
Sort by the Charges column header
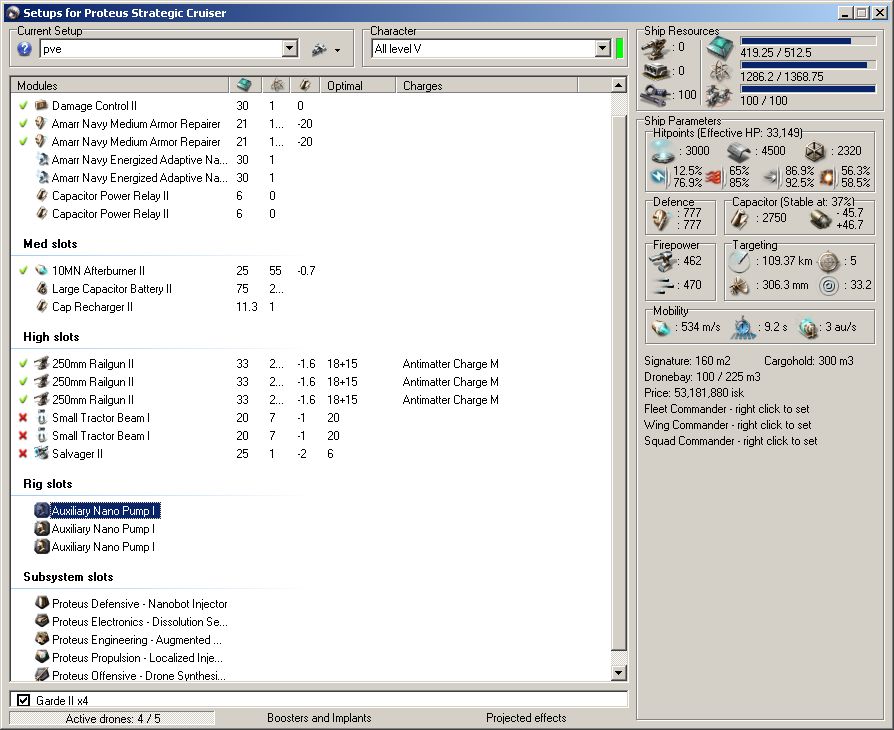(486, 86)
